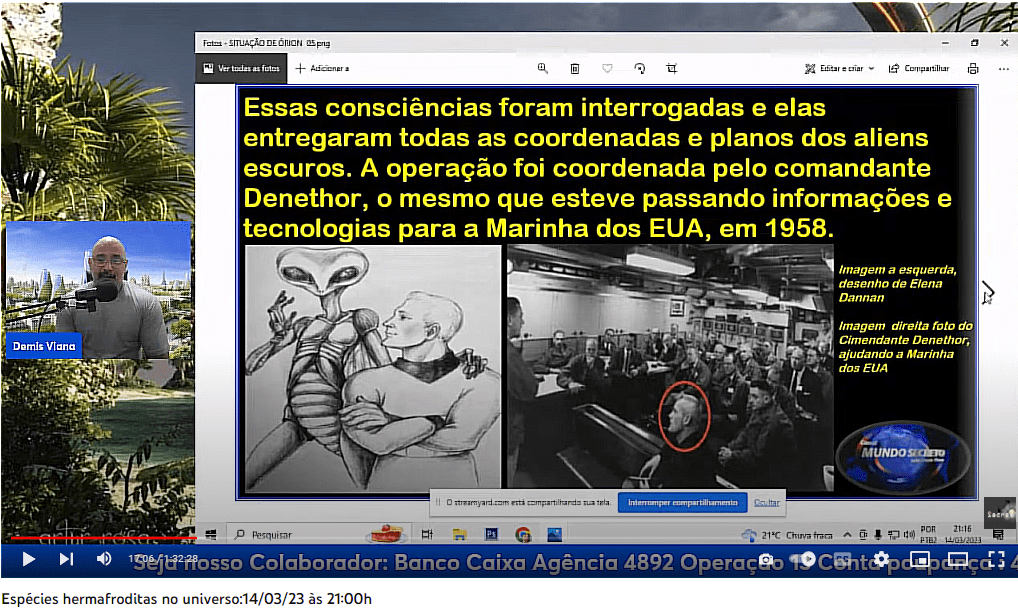Click Compartilhar share button
Image resolution: width=1018 pixels, height=612 pixels.
[x=920, y=68]
